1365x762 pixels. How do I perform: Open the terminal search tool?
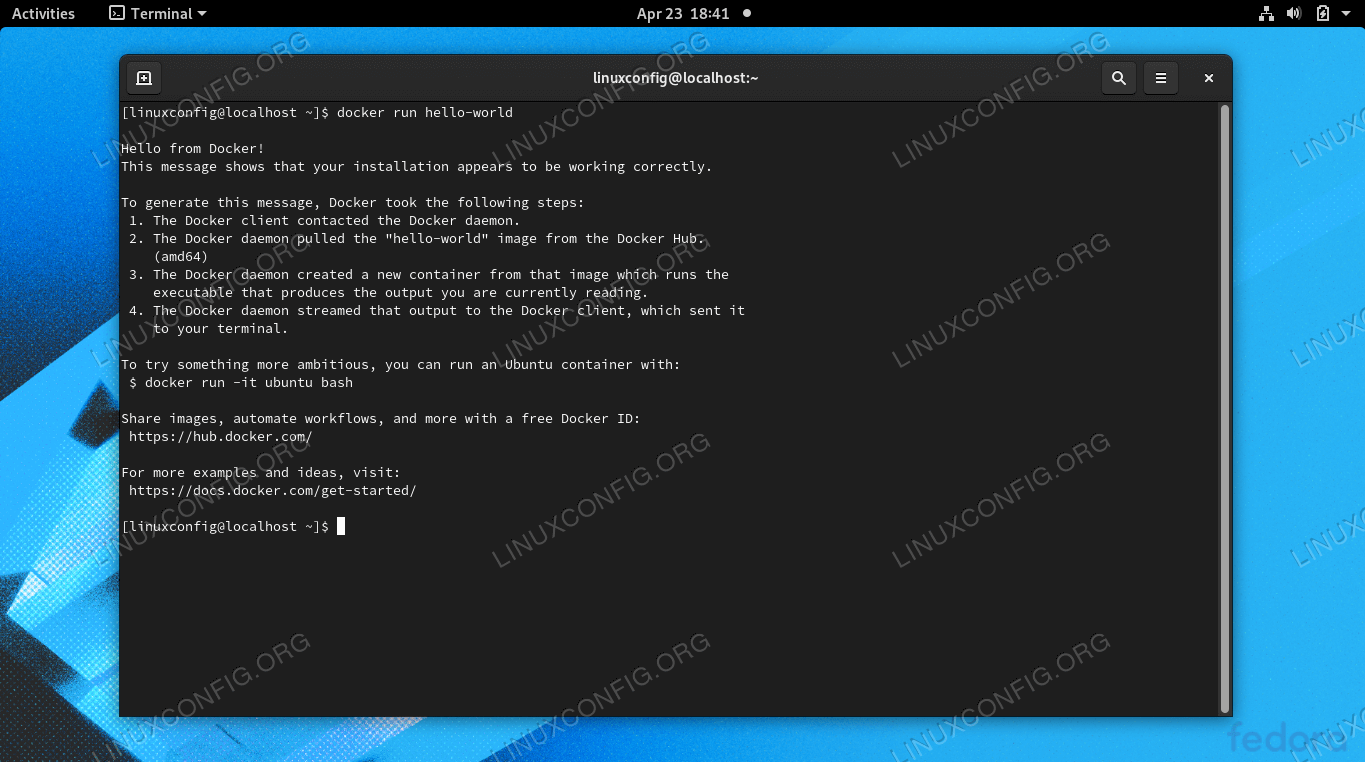(x=1119, y=78)
